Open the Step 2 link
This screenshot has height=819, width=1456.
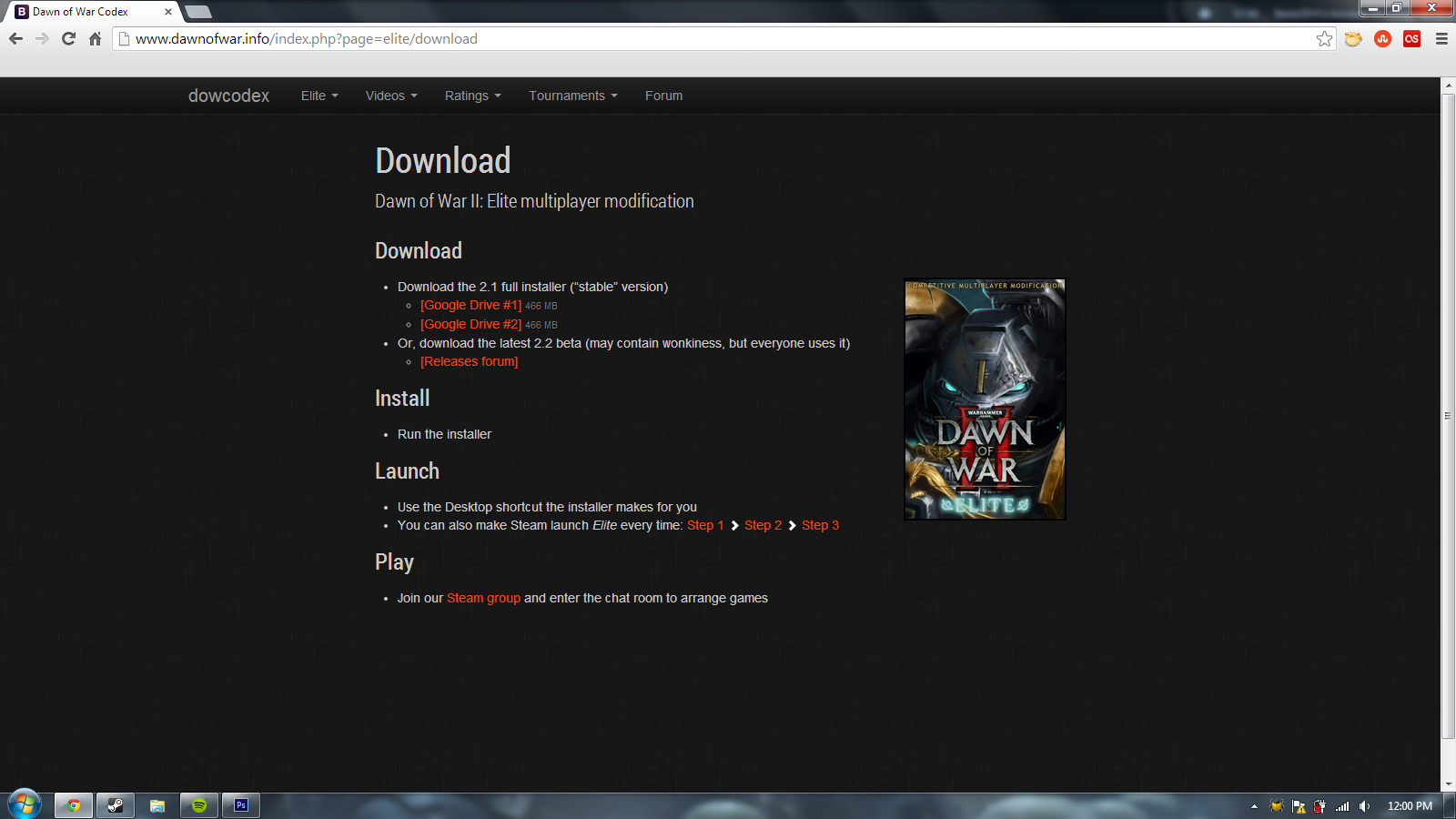(x=763, y=525)
